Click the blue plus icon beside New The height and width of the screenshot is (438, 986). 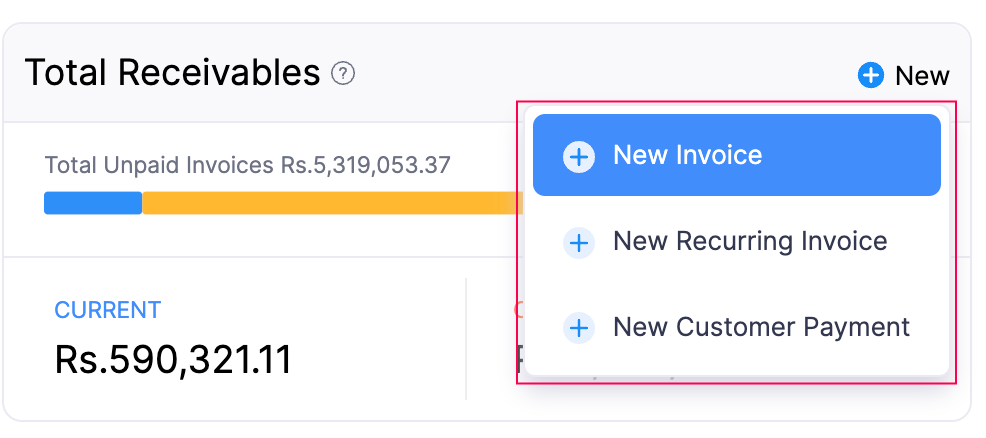tap(871, 75)
